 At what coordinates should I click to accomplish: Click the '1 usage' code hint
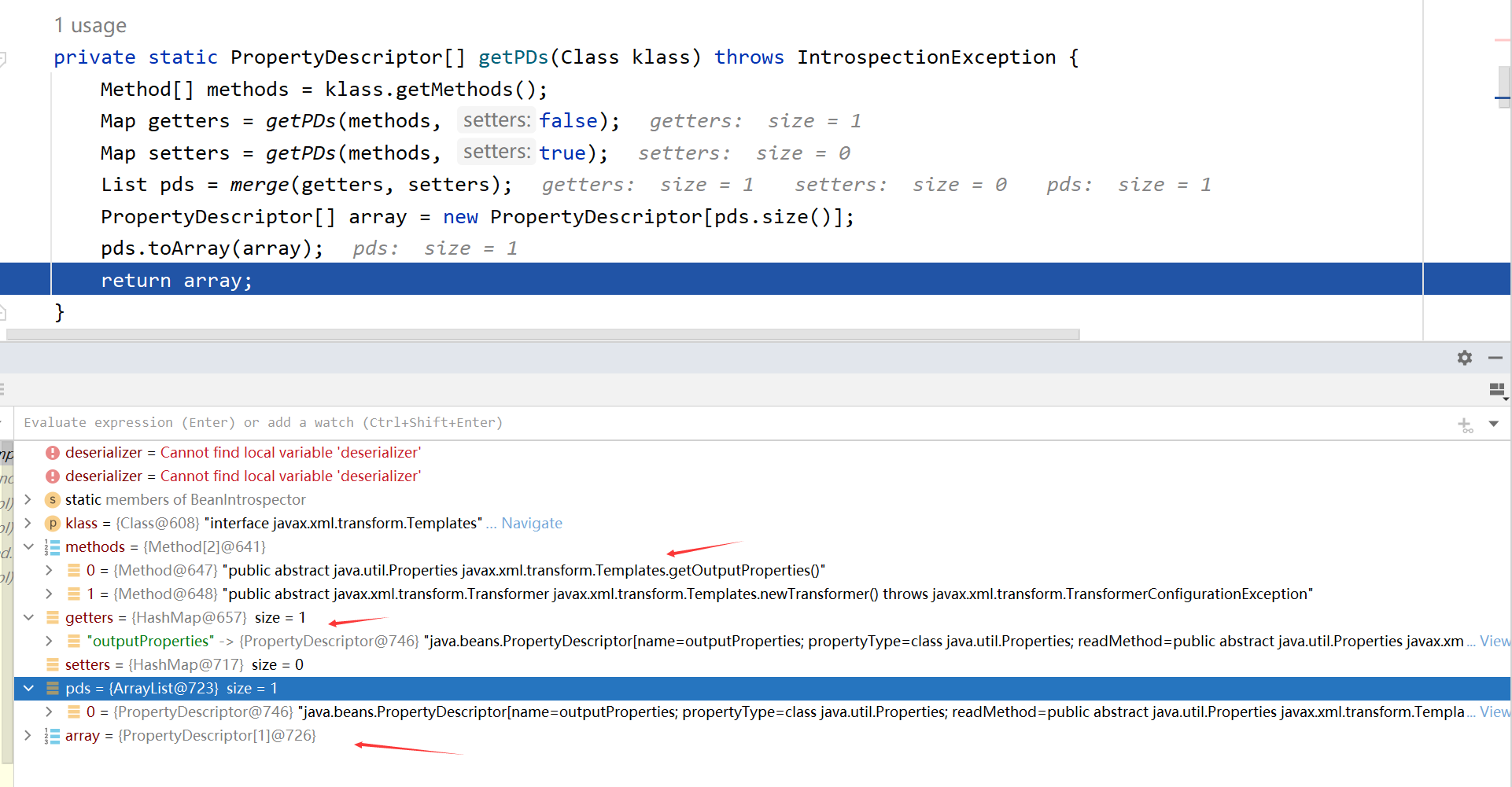tap(90, 26)
